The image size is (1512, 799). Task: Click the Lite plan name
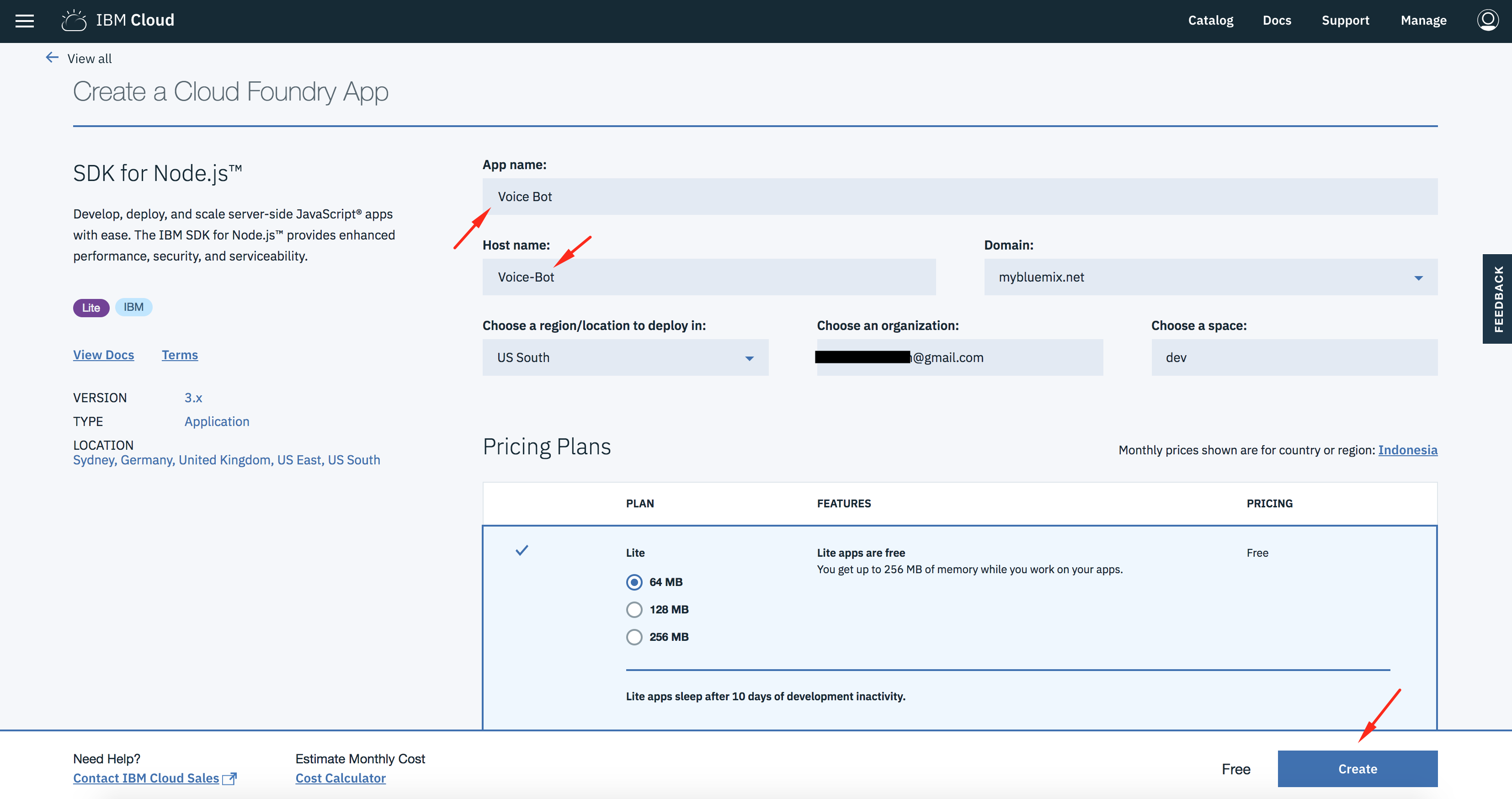pyautogui.click(x=635, y=553)
